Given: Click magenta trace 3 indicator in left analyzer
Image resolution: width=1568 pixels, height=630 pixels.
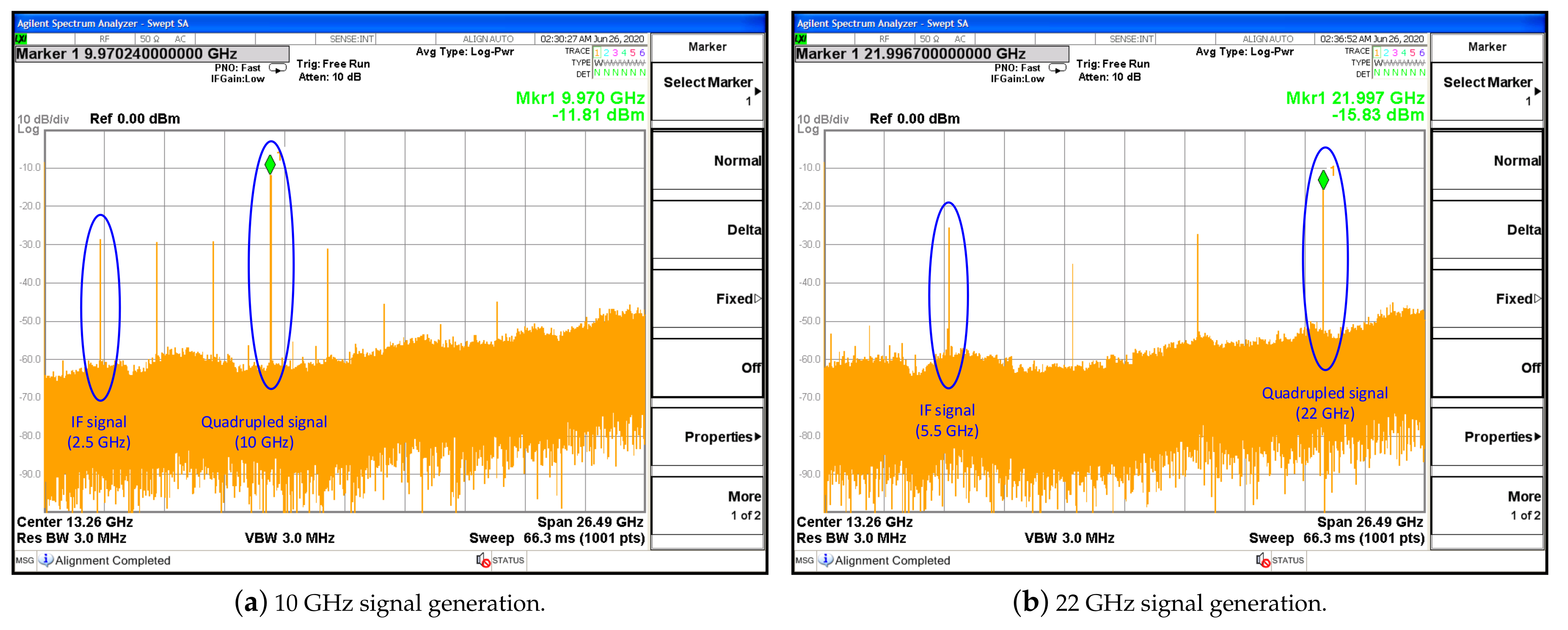Looking at the screenshot, I should click(x=615, y=53).
